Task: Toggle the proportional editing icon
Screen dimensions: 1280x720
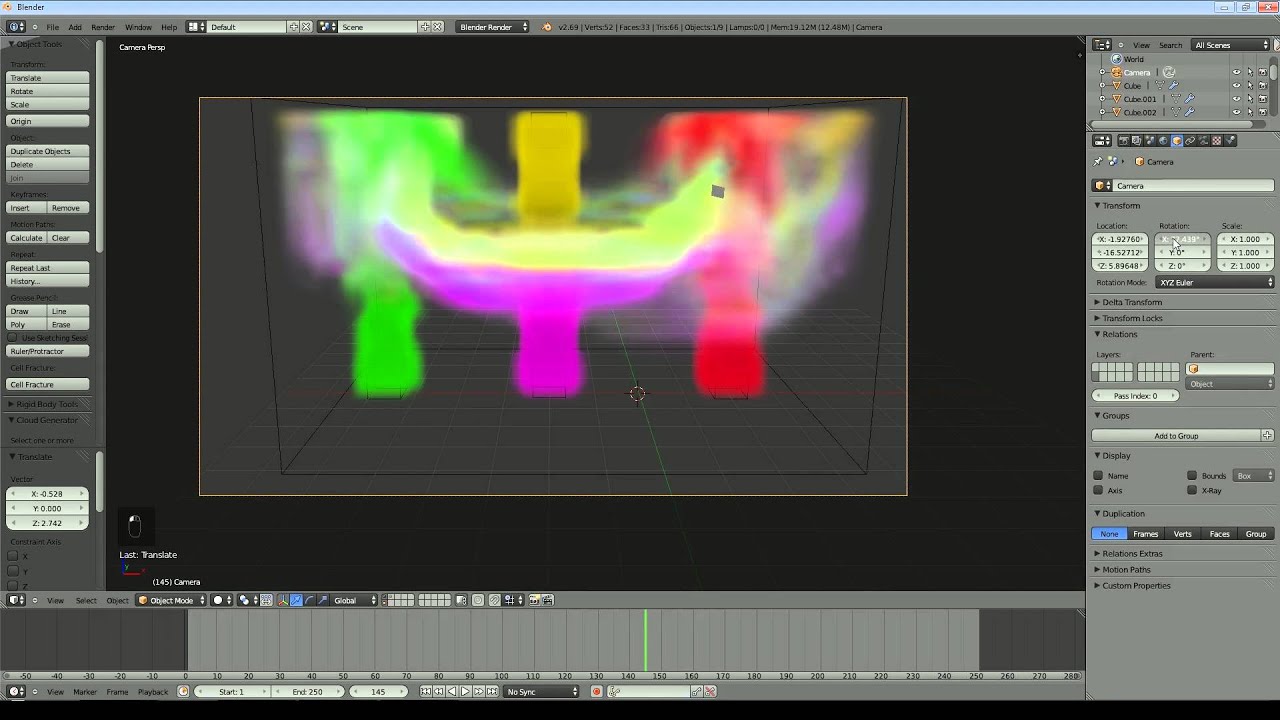Action: 478,600
